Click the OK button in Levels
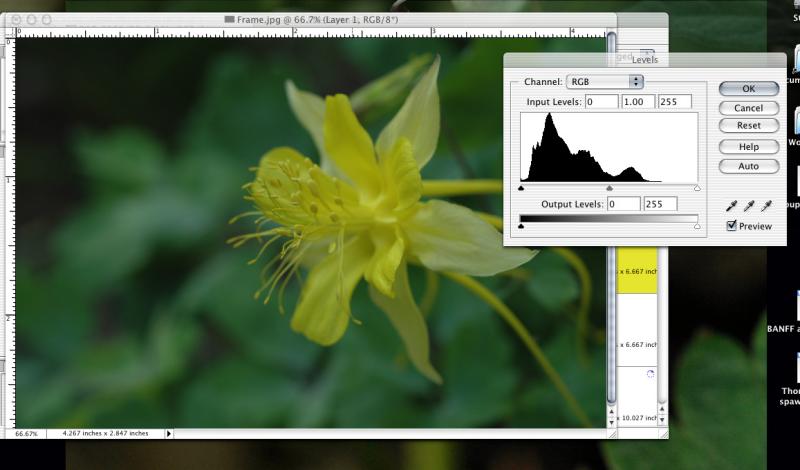The width and height of the screenshot is (800, 470). click(748, 89)
